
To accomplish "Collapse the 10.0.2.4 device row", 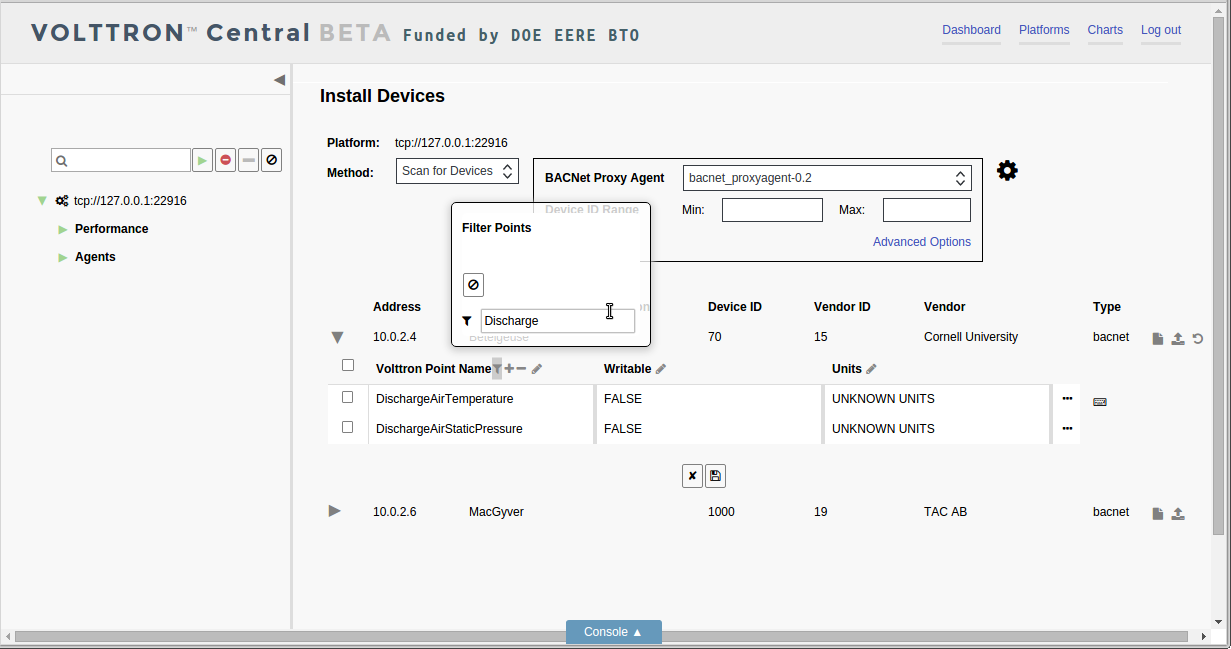I will click(x=337, y=338).
